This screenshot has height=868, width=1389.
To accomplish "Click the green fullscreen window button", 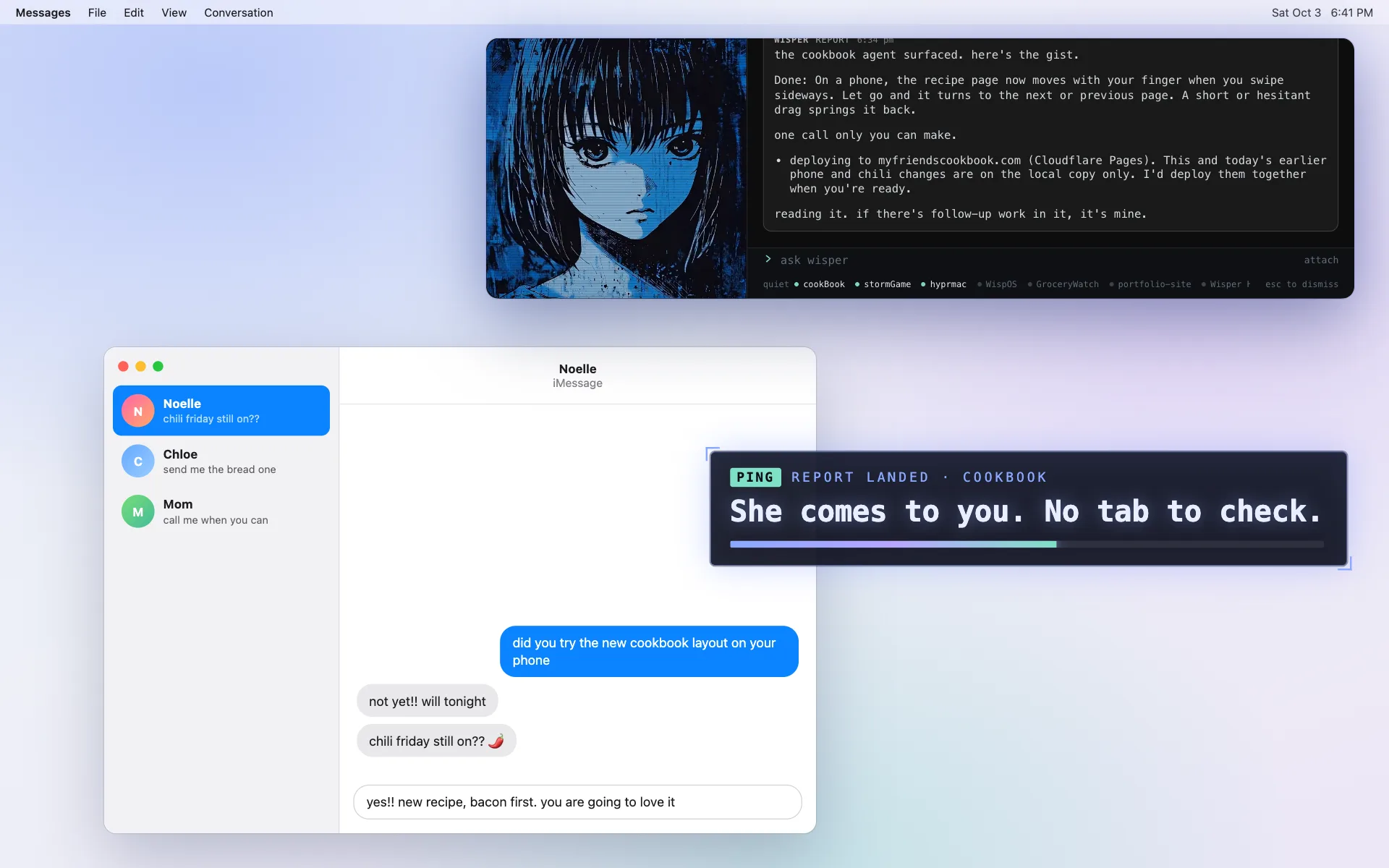I will click(158, 366).
